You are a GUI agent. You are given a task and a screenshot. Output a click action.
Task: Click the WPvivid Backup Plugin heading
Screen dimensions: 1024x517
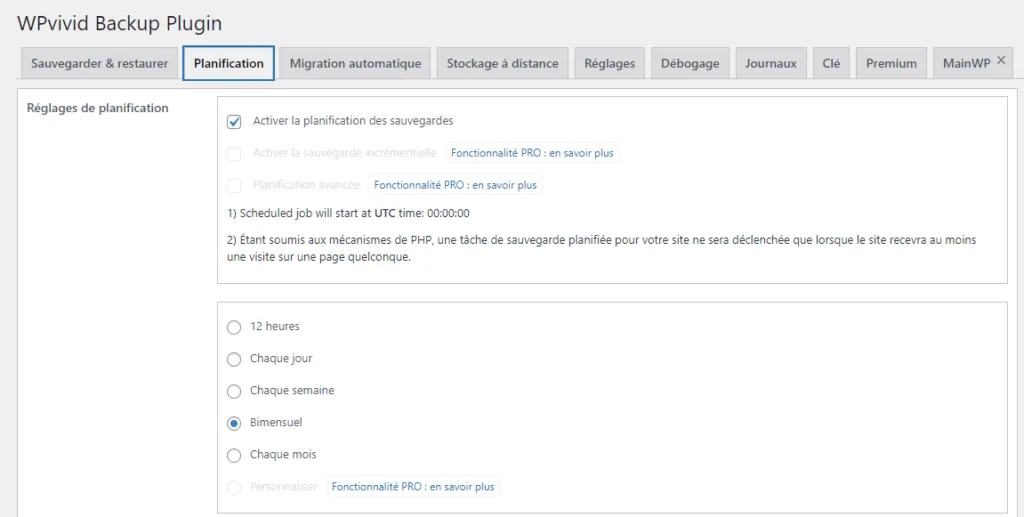click(x=120, y=24)
